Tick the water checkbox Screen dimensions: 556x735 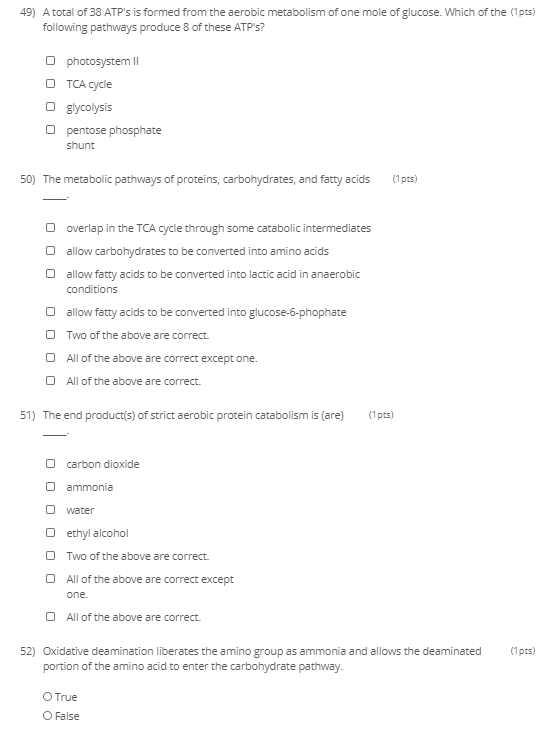tap(50, 510)
